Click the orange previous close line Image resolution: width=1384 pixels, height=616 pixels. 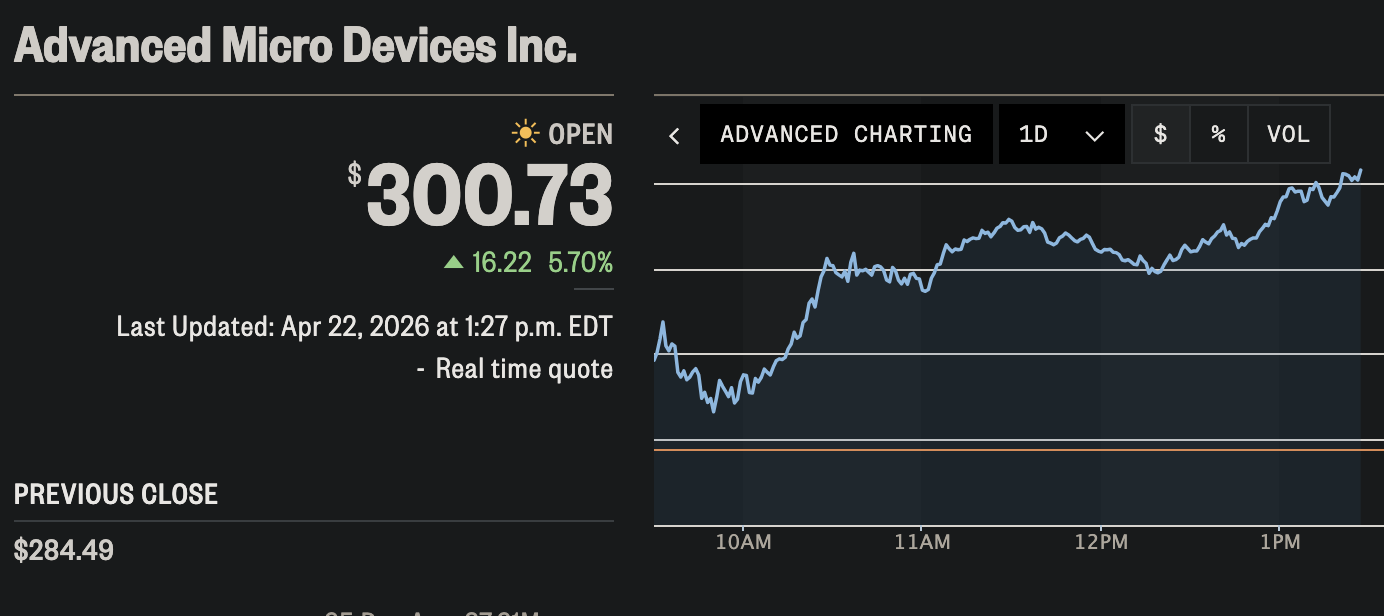tap(1000, 450)
